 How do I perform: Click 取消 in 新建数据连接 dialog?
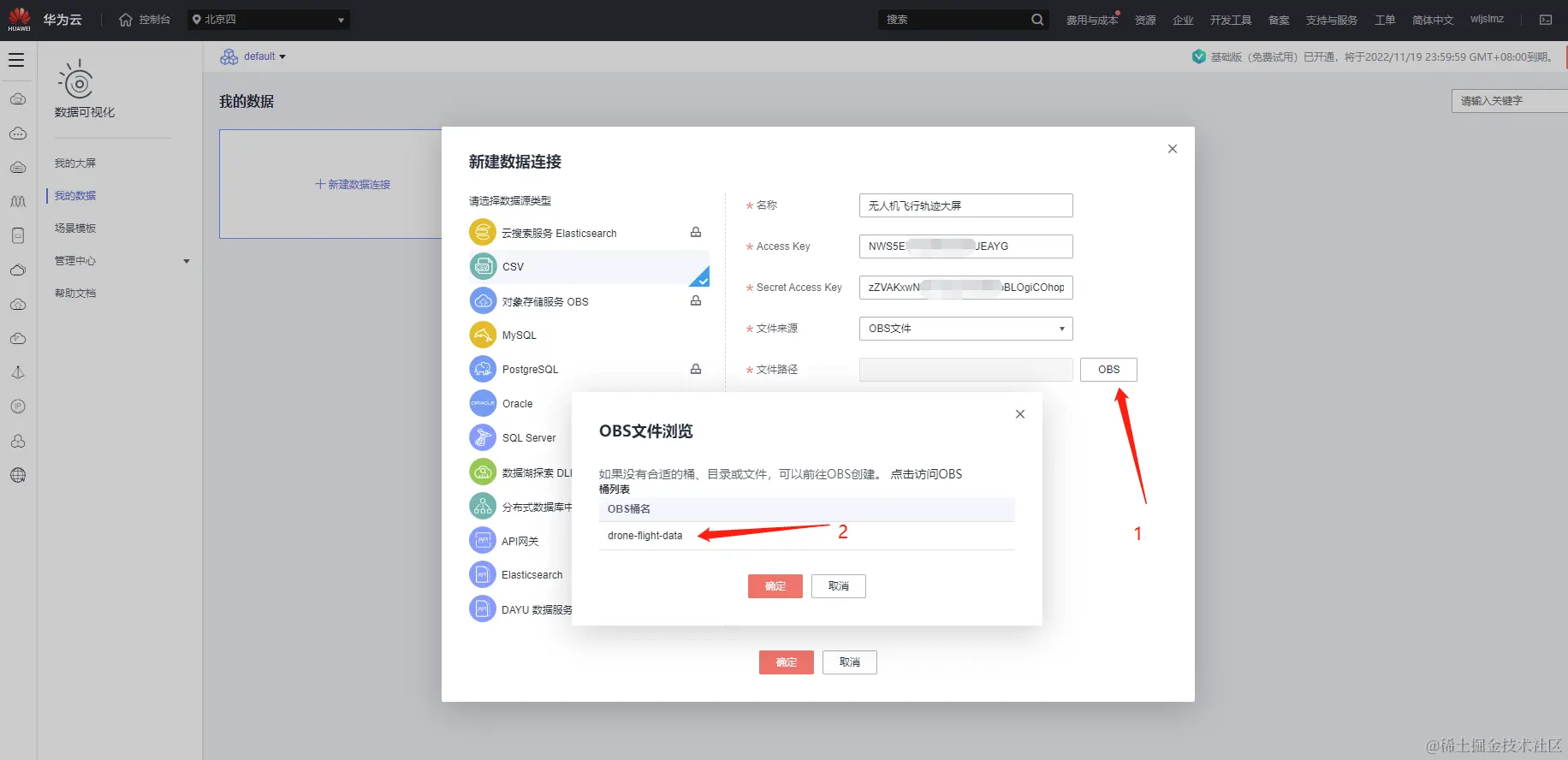(x=850, y=662)
